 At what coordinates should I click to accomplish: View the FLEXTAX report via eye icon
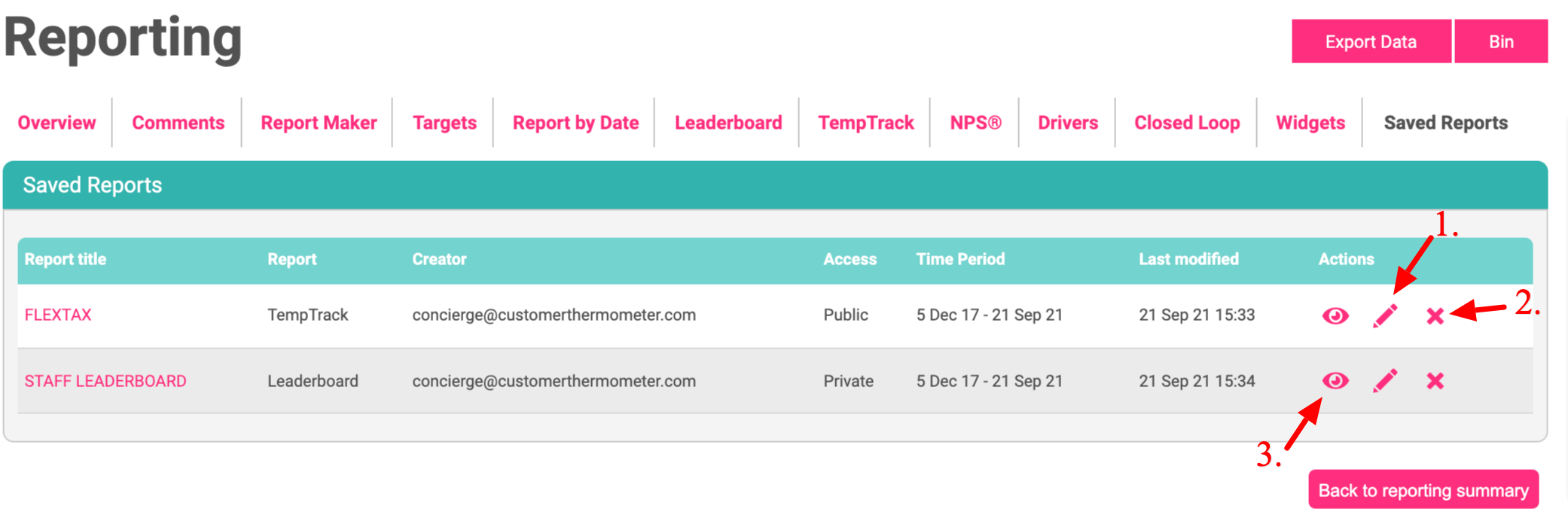[1335, 315]
